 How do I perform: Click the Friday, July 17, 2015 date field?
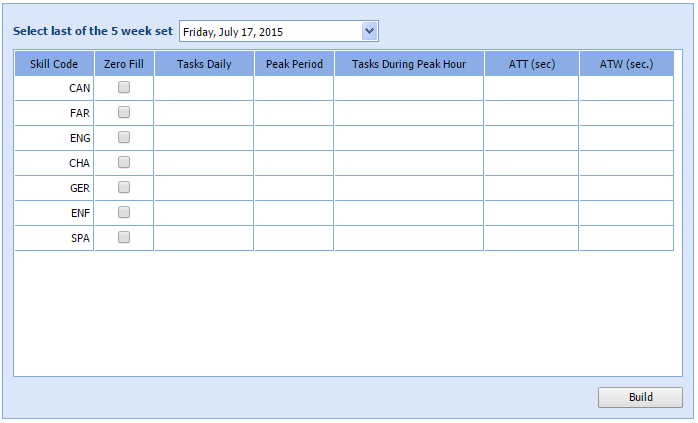(270, 31)
